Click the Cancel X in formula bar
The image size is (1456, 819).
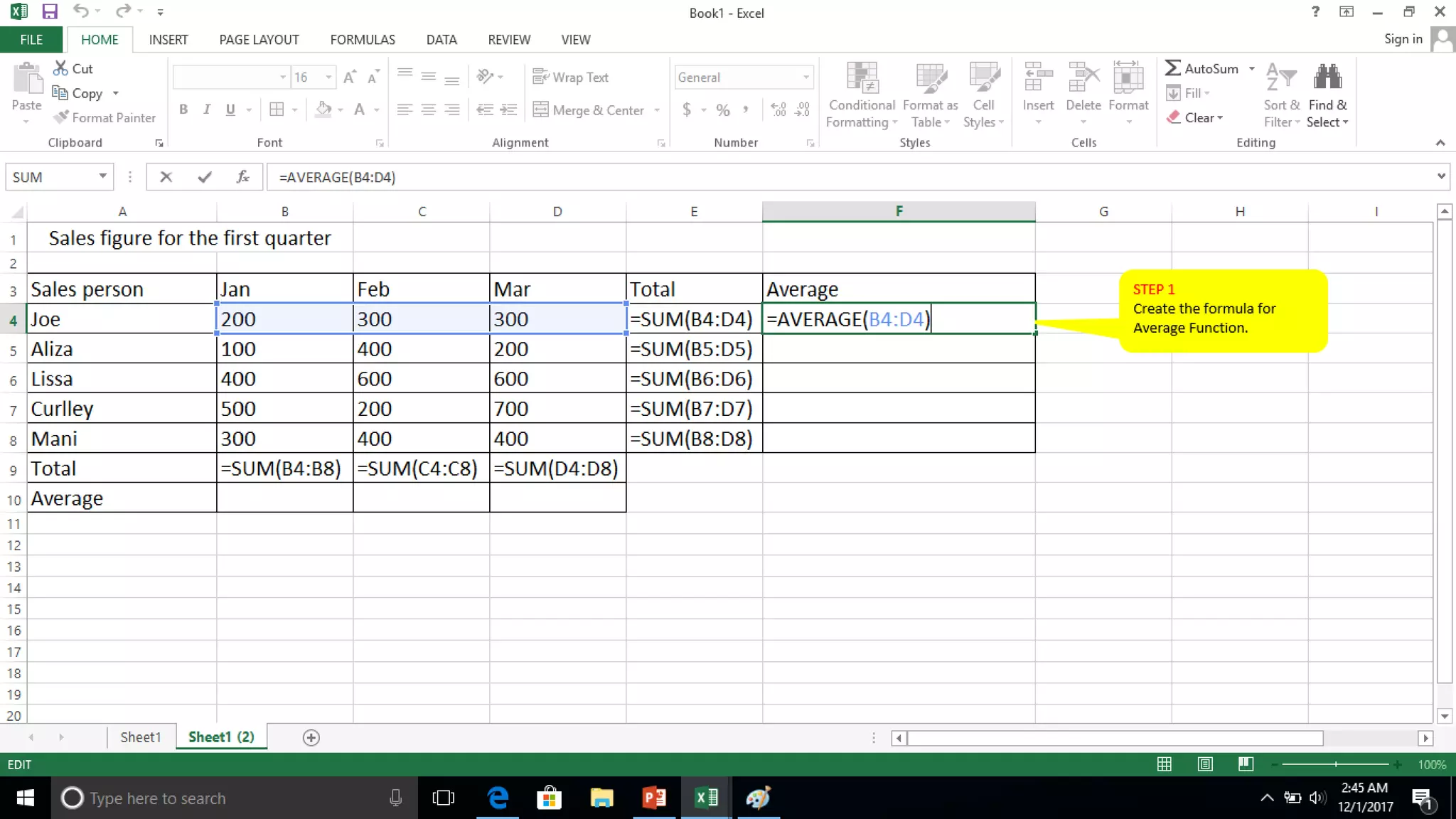pyautogui.click(x=166, y=177)
